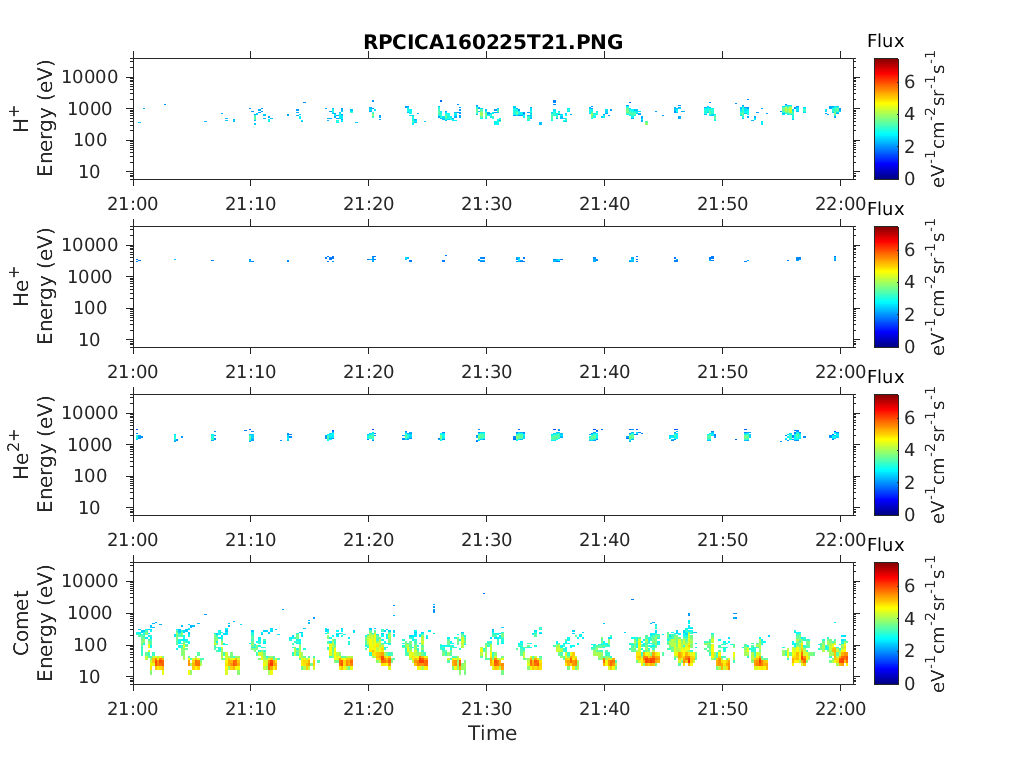This screenshot has height=768, width=1024.
Task: Click the 21:40 time label below He+ panel
Action: pyautogui.click(x=604, y=372)
